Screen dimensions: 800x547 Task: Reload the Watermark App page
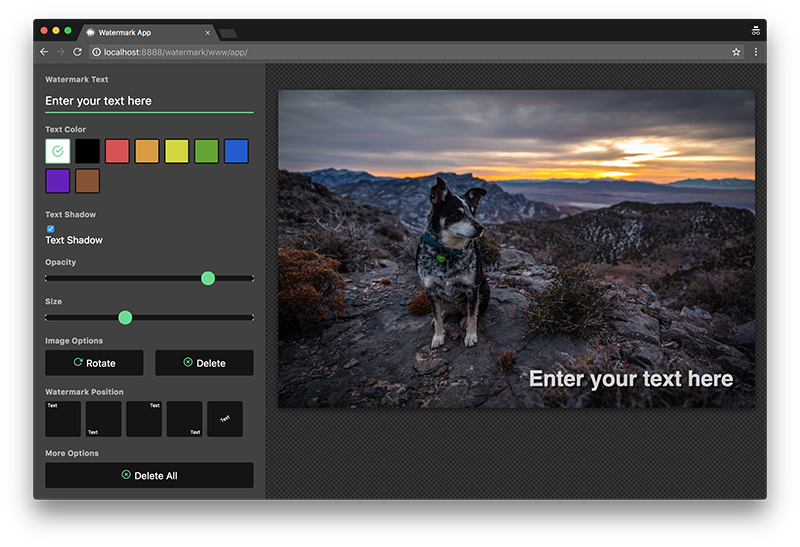click(78, 52)
